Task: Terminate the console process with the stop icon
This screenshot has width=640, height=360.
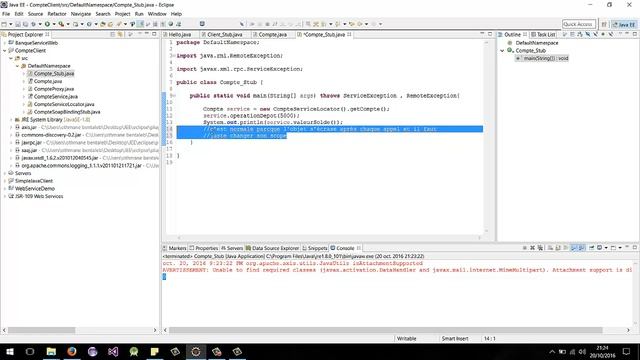Action: pos(524,248)
